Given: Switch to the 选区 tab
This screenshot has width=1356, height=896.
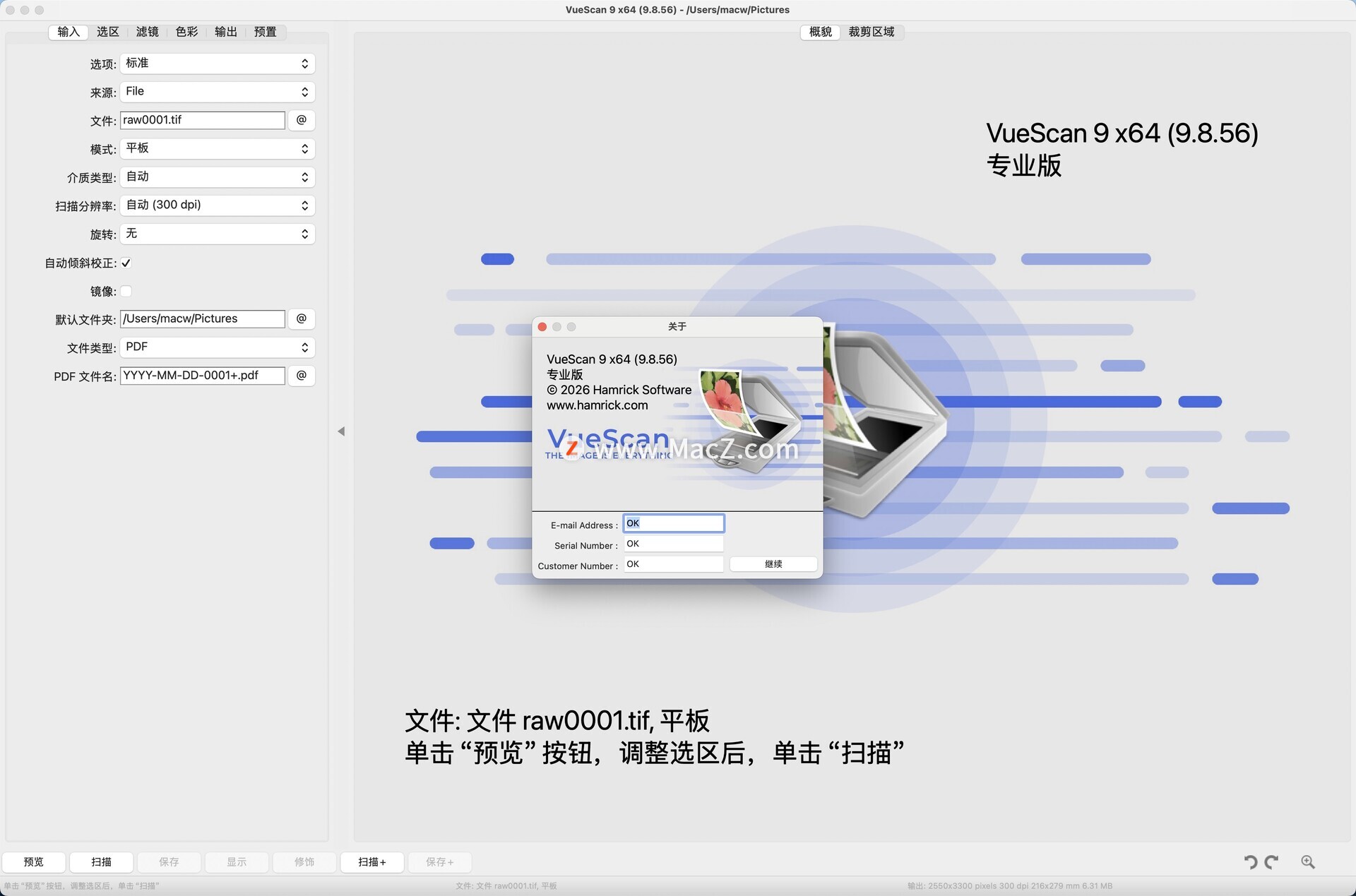Looking at the screenshot, I should pyautogui.click(x=108, y=32).
